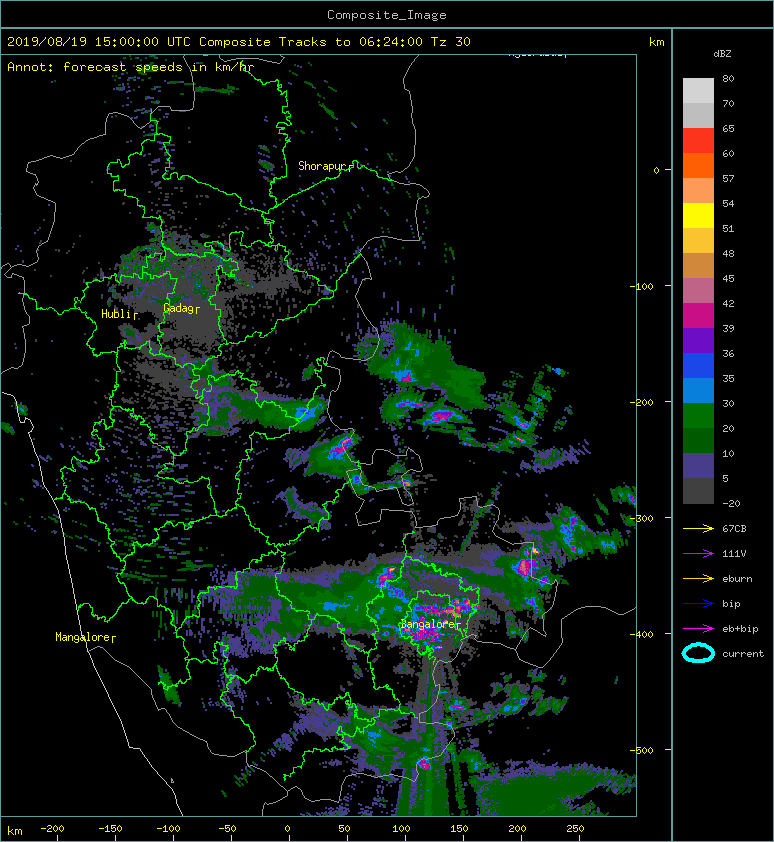Viewport: 774px width, 842px height.
Task: Click the -300 y-axis tick label
Action: (642, 518)
